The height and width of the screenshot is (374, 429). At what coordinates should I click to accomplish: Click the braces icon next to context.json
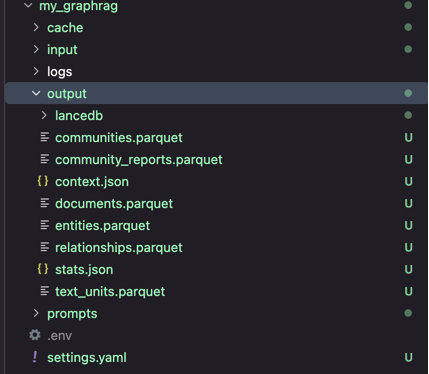pos(43,181)
